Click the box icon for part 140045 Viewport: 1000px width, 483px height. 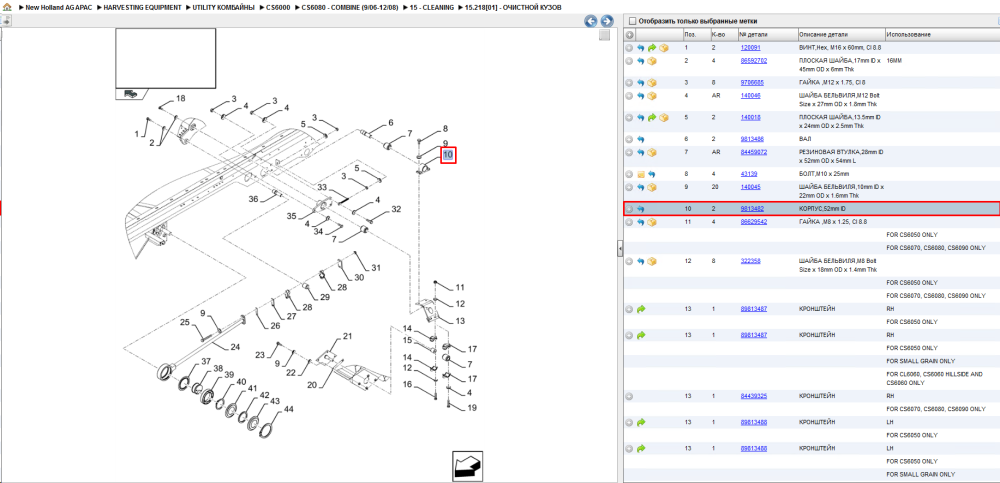pyautogui.click(x=652, y=188)
